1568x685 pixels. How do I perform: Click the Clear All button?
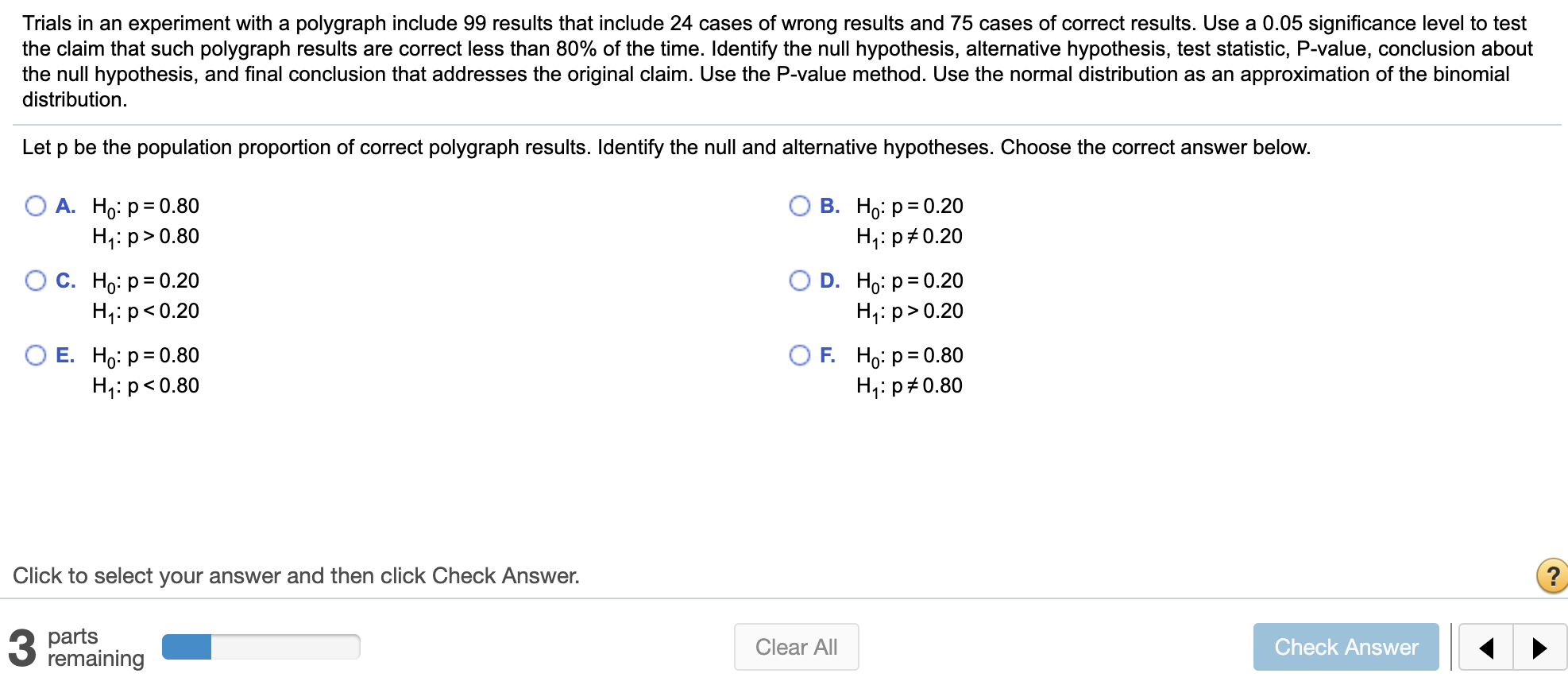click(796, 647)
